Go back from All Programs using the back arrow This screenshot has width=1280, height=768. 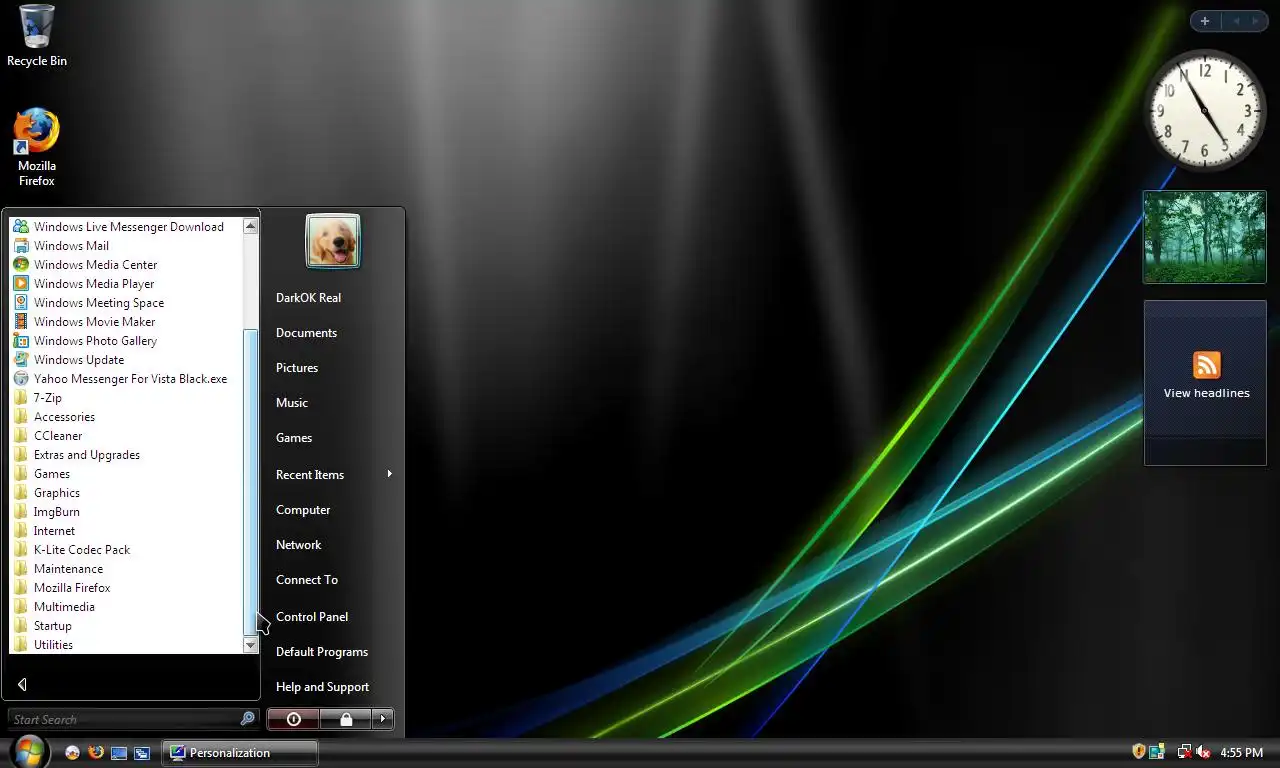[22, 684]
